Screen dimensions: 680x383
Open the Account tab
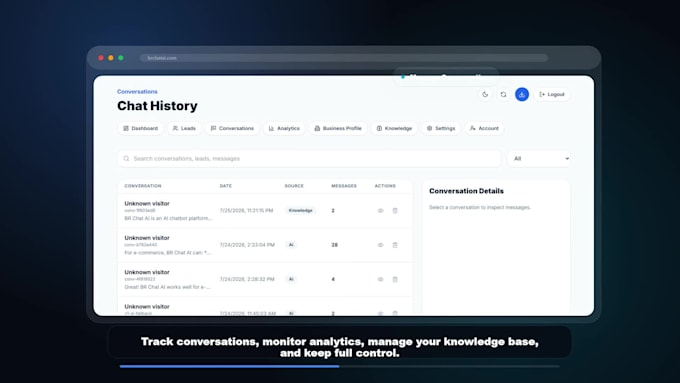coord(484,128)
